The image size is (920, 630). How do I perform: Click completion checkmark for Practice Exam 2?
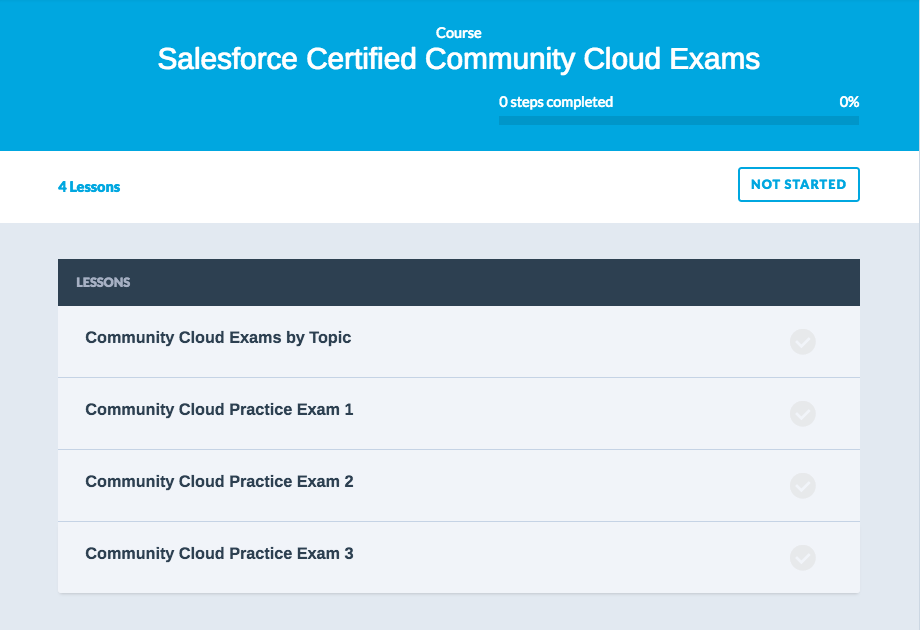click(x=802, y=486)
